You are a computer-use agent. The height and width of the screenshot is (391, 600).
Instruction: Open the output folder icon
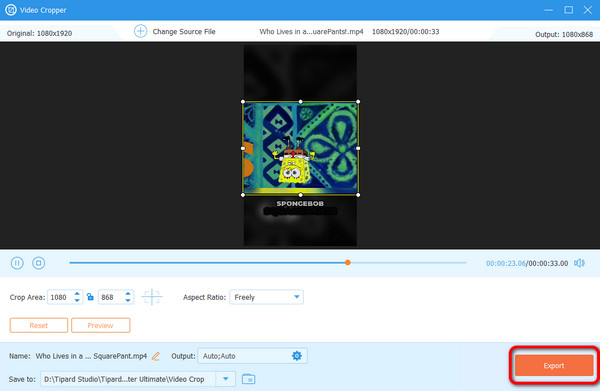pyautogui.click(x=249, y=379)
